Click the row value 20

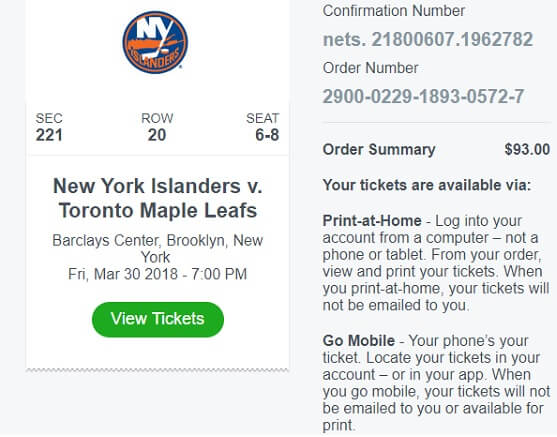coord(157,135)
